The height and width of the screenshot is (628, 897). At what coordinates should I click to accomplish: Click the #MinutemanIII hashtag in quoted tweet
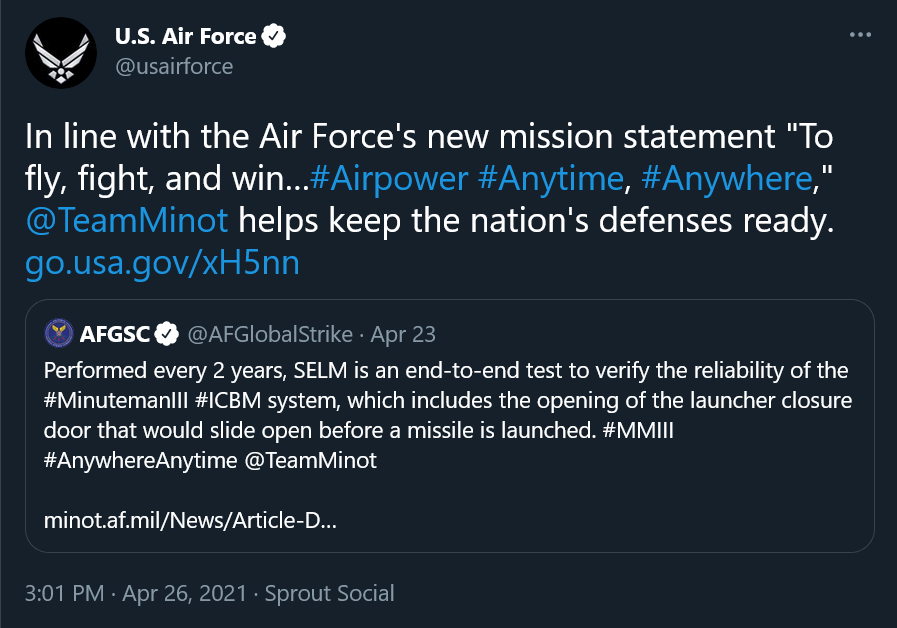116,400
